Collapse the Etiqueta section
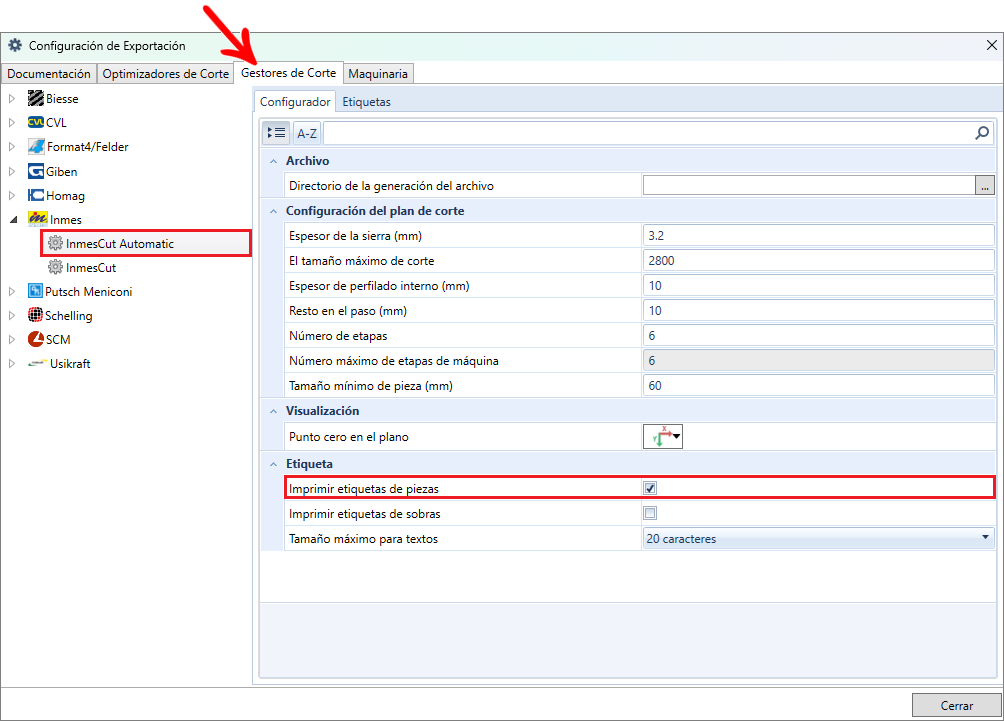 point(273,464)
